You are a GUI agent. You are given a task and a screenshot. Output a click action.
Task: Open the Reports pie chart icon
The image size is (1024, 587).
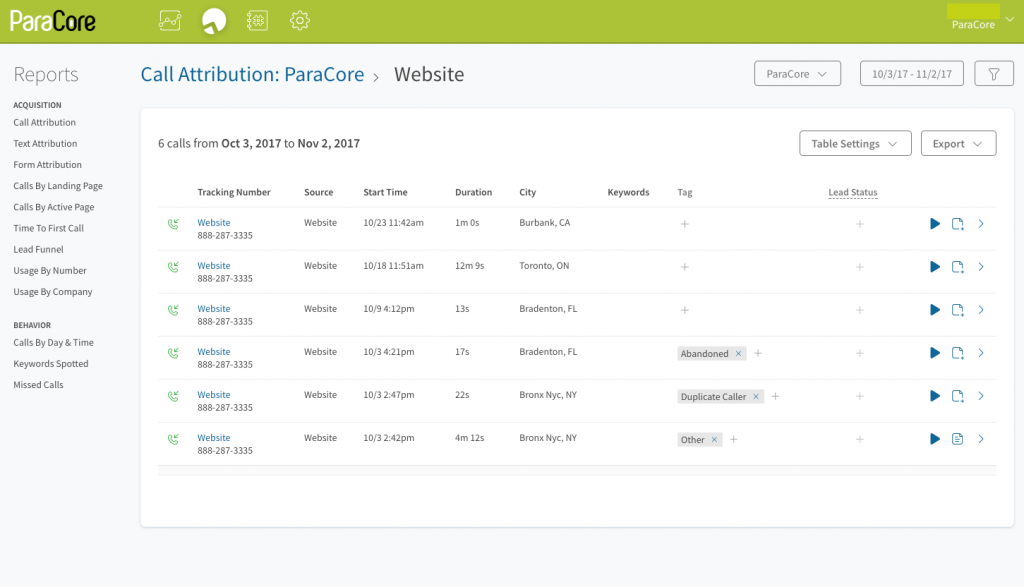click(x=214, y=21)
